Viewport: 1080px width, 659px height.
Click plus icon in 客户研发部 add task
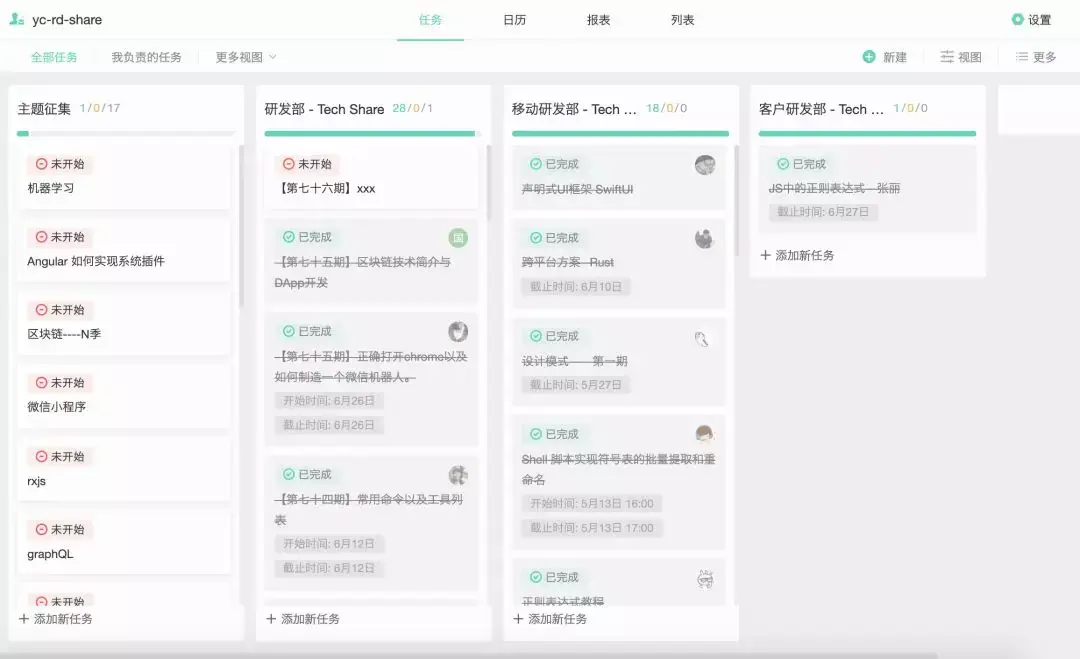coord(765,255)
